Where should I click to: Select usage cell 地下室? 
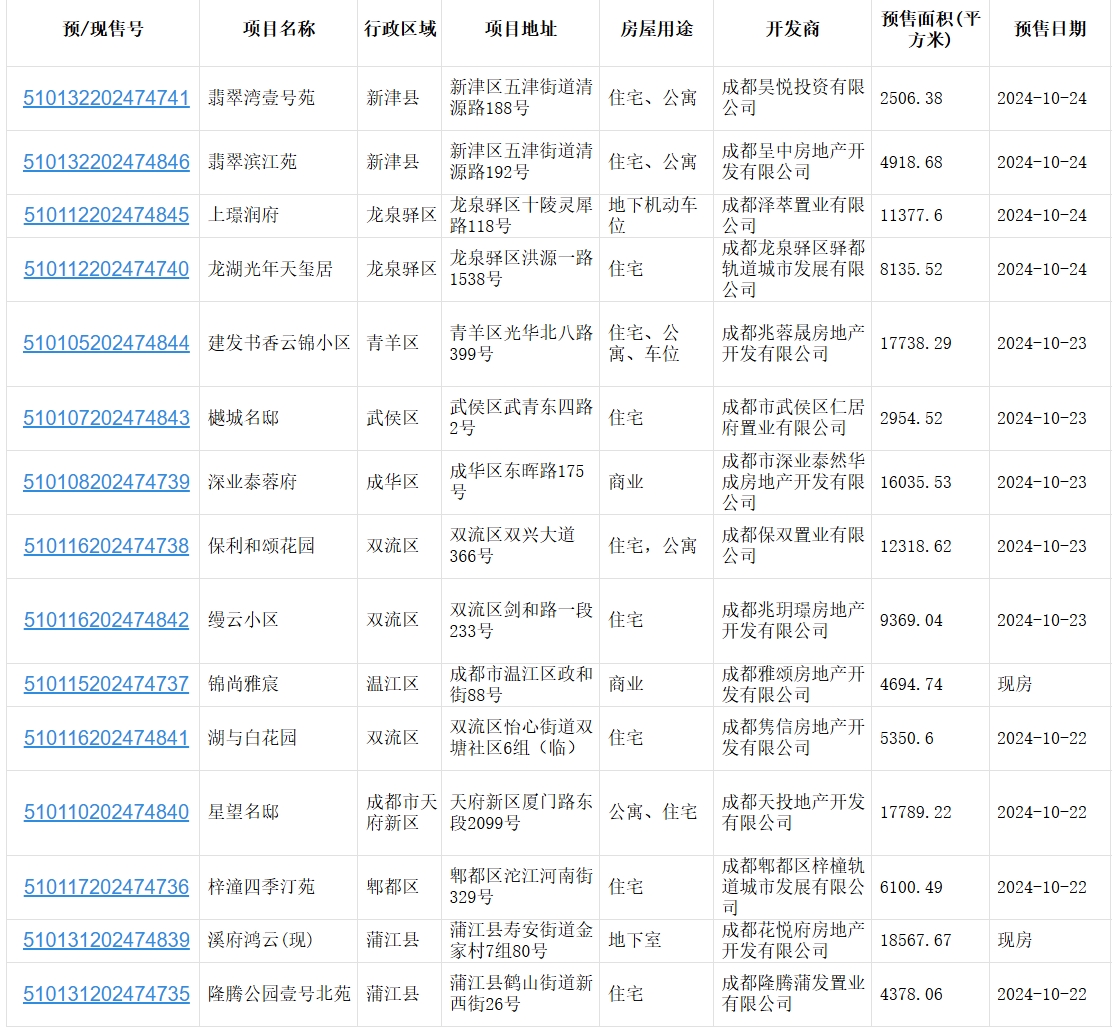[635, 940]
